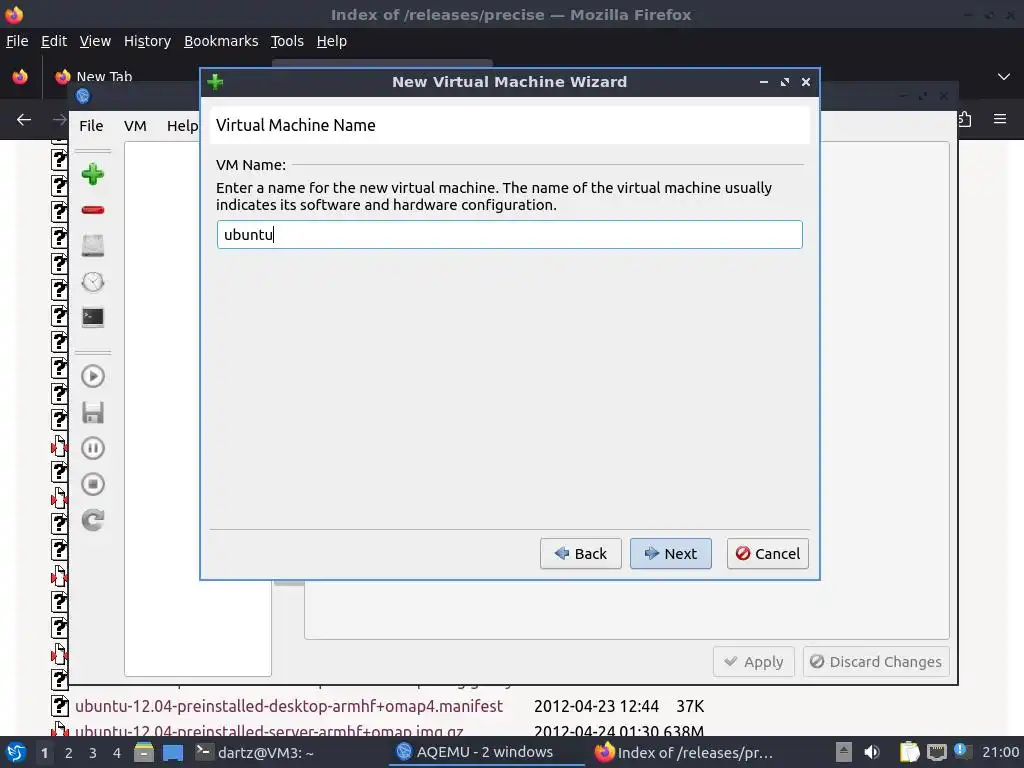Expand Firefox list all tabs chevron
Viewport: 1024px width, 768px height.
tap(1004, 77)
